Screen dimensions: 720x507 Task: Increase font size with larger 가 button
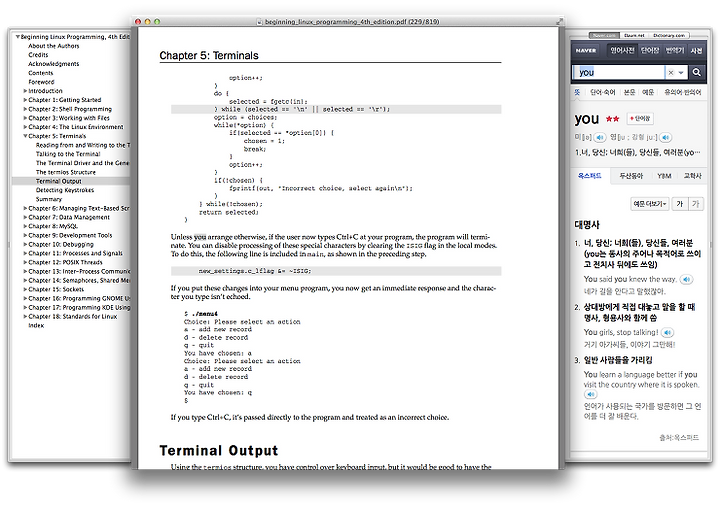click(x=680, y=204)
